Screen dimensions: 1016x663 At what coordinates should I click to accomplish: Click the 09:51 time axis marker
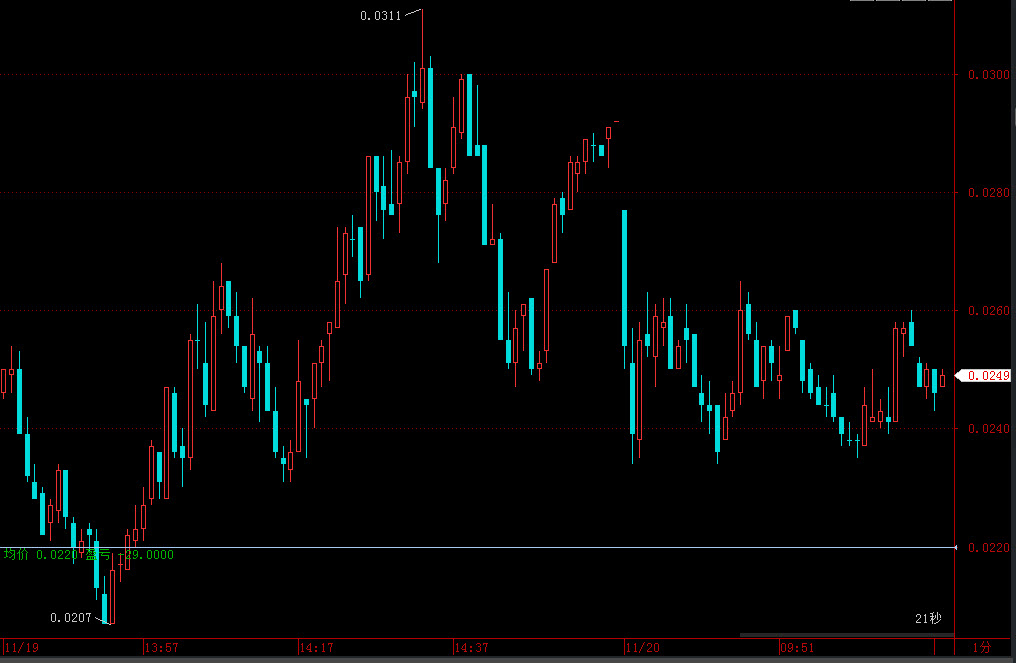click(x=797, y=647)
